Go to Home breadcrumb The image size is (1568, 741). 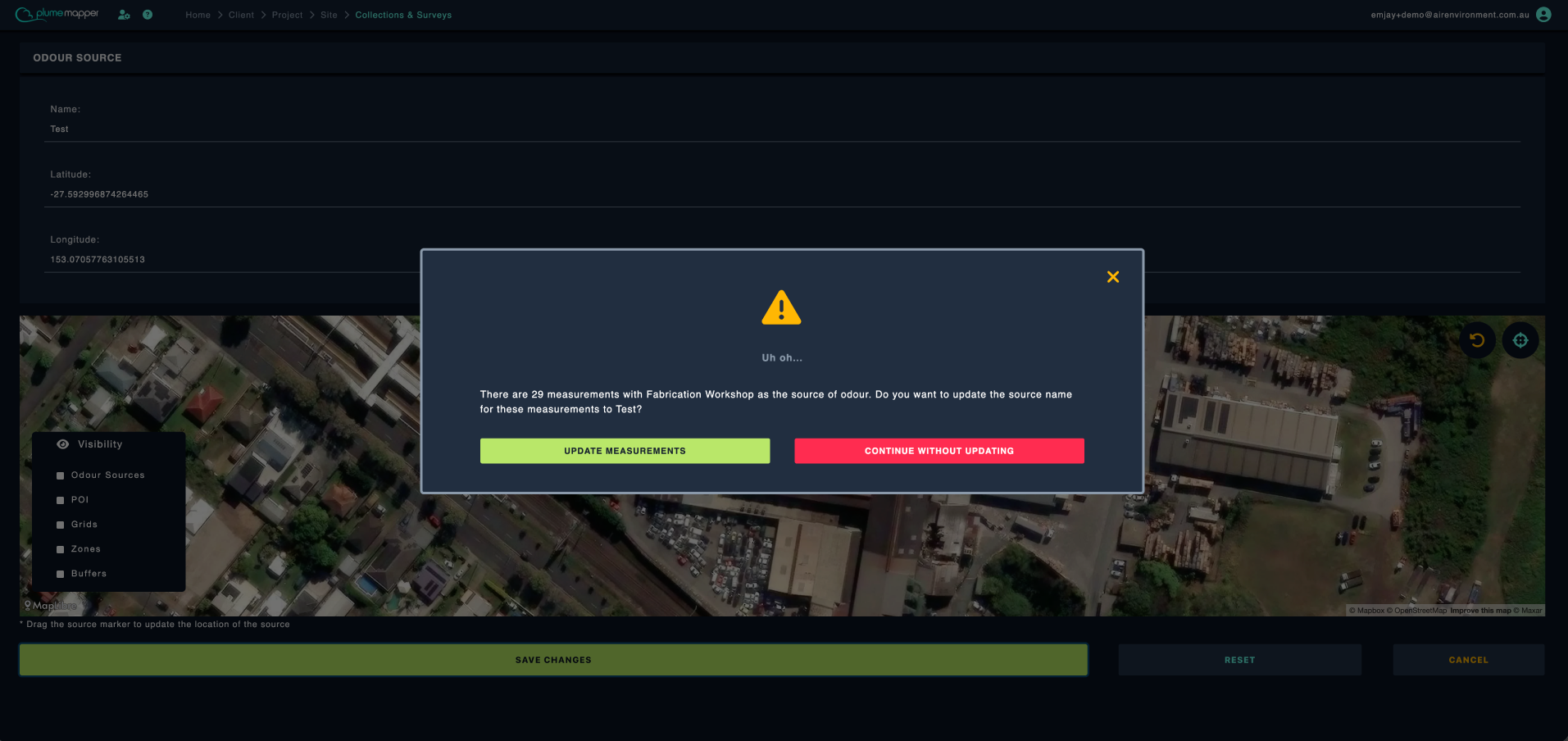pos(198,15)
